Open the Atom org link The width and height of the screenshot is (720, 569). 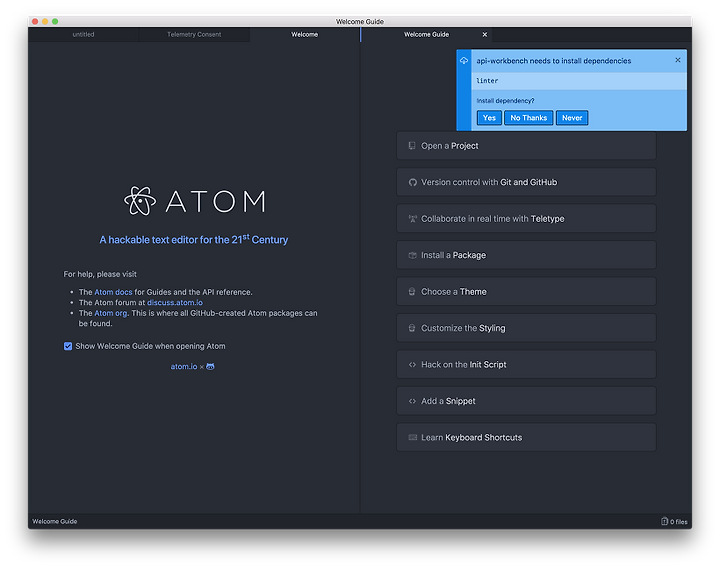(110, 313)
